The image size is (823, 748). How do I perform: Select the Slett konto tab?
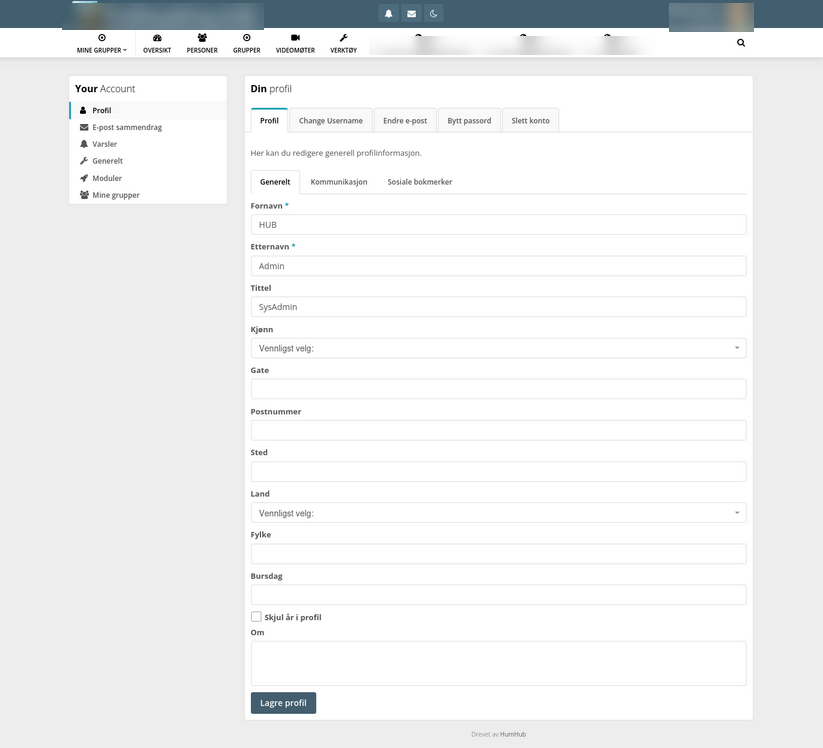pos(530,119)
